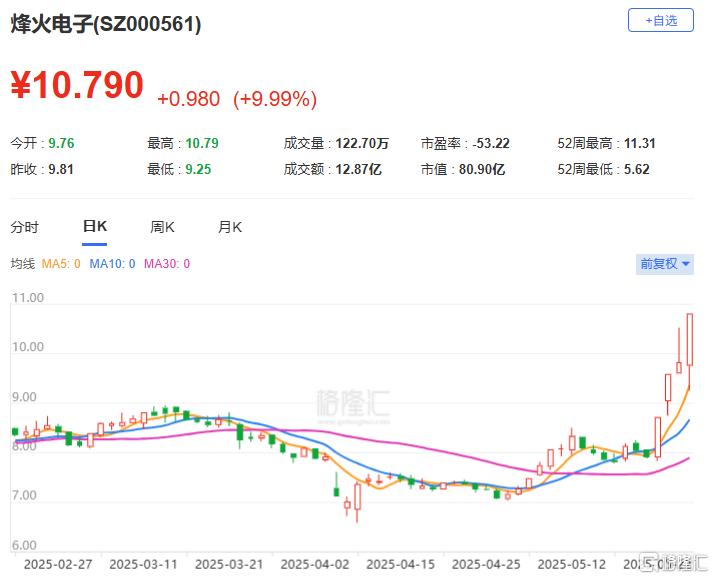Image resolution: width=714 pixels, height=579 pixels.
Task: Click the 52周最高 value 11.31
Action: [x=639, y=143]
